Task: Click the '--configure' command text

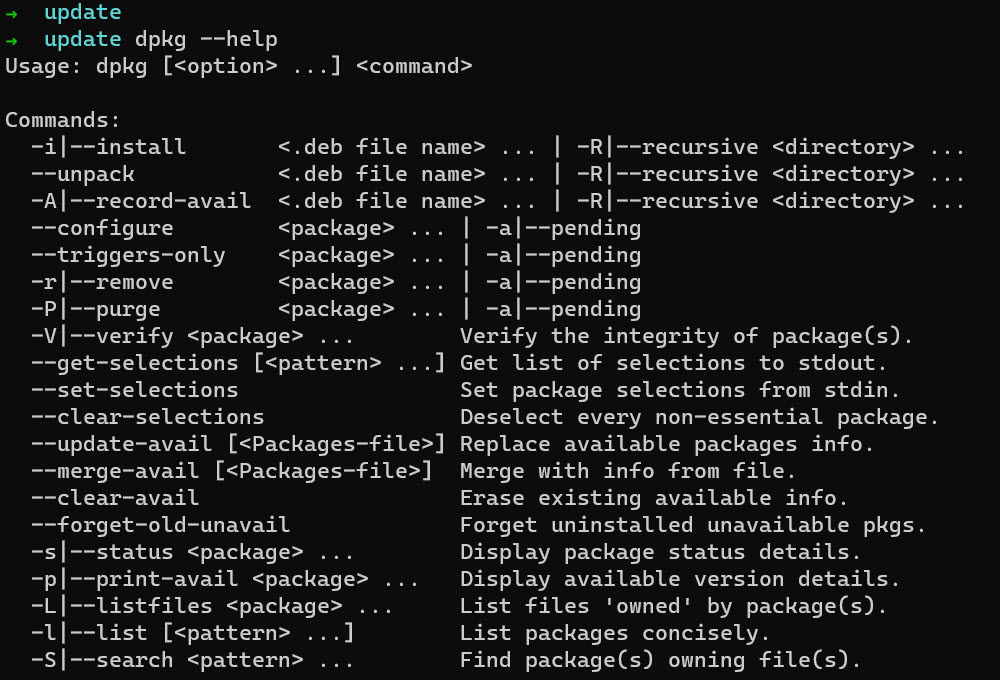Action: point(101,228)
